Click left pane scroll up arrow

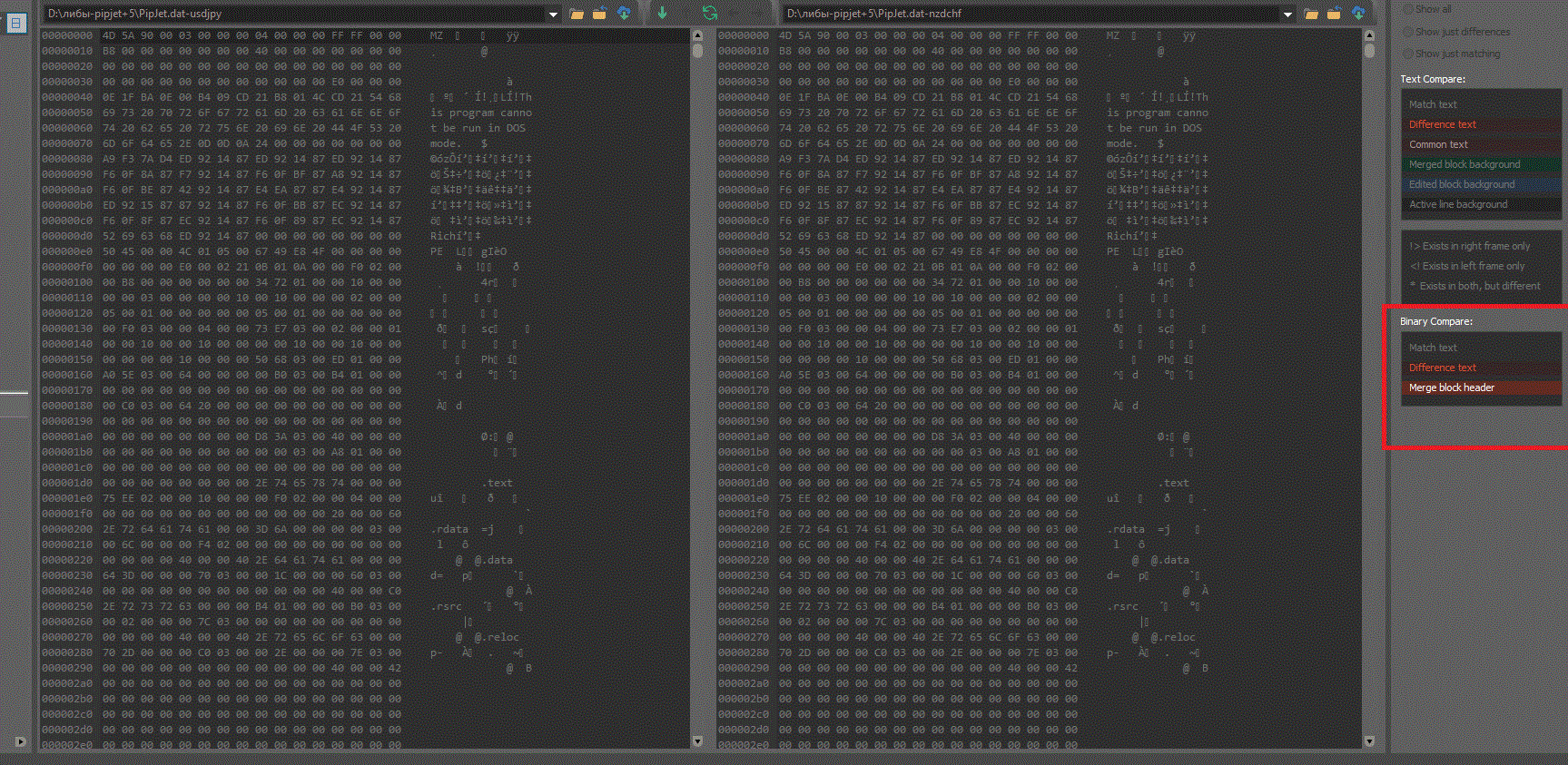[697, 35]
